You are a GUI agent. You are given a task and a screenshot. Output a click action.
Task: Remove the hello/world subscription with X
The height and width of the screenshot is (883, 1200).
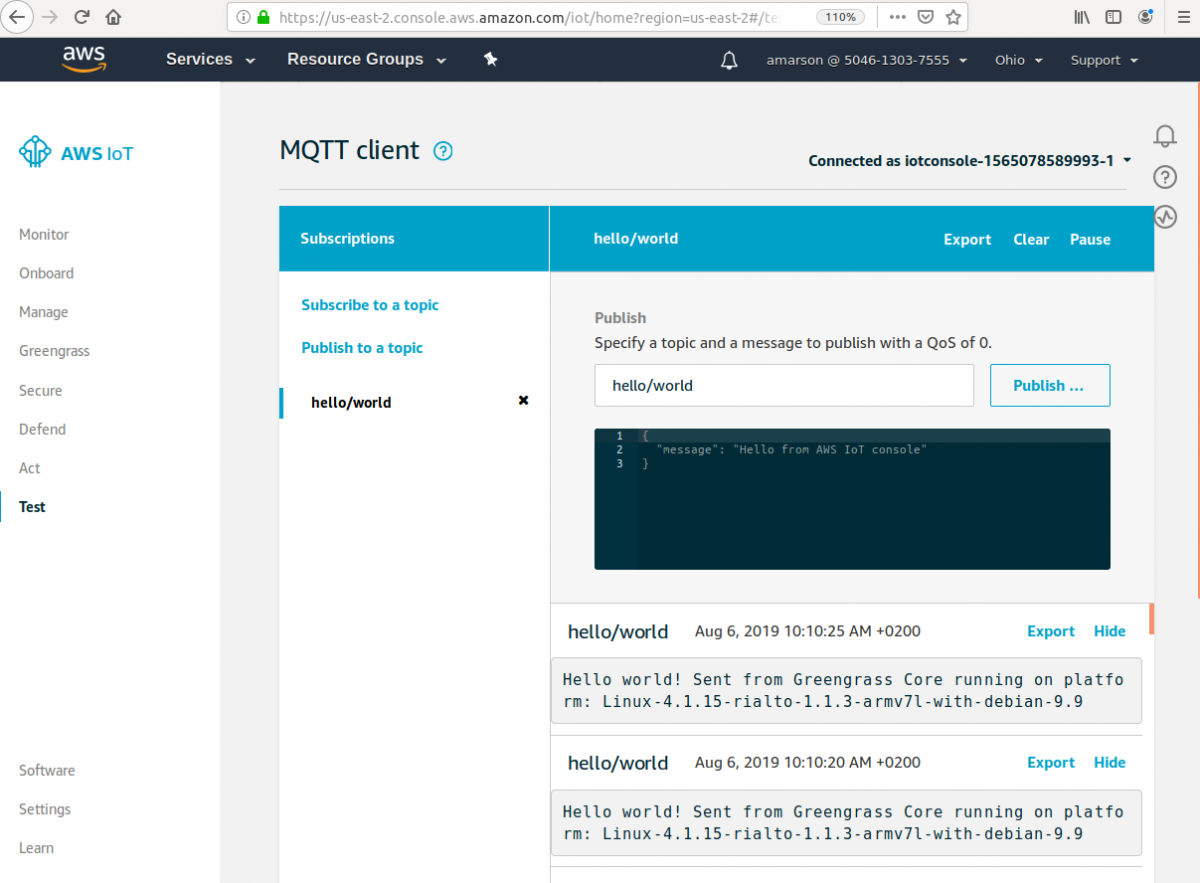point(523,401)
